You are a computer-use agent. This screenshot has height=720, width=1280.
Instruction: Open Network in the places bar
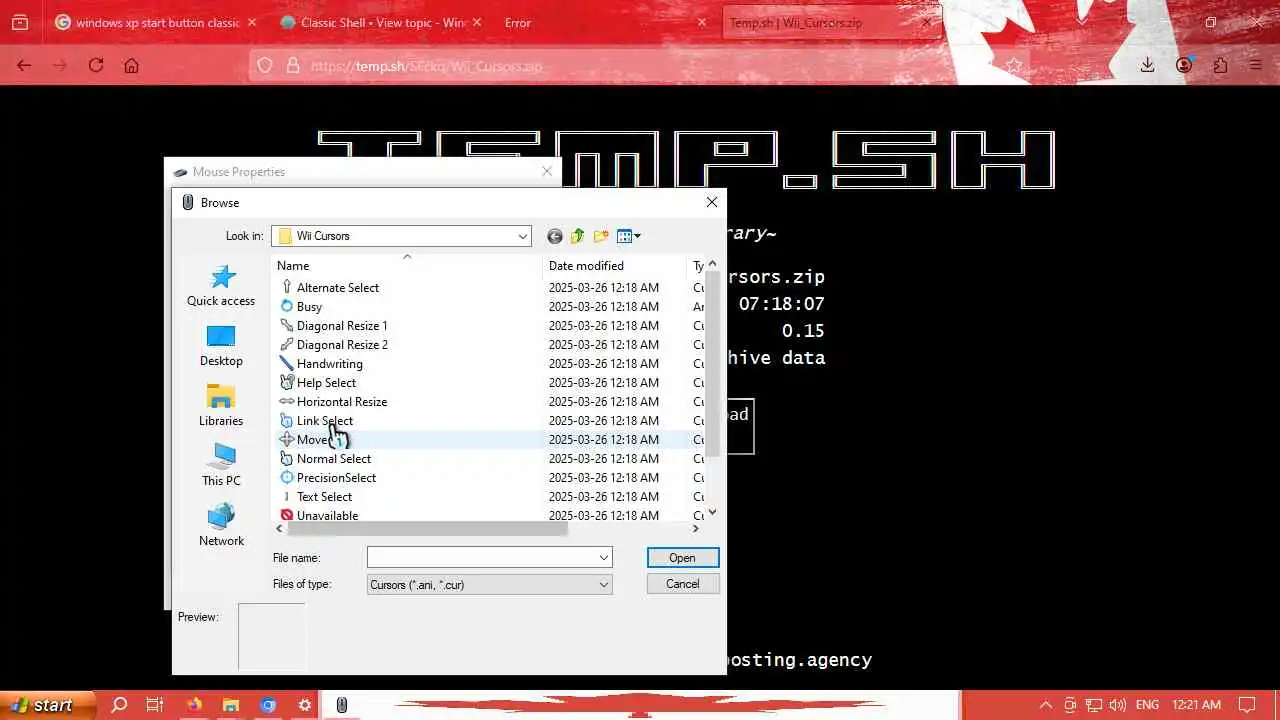click(221, 526)
